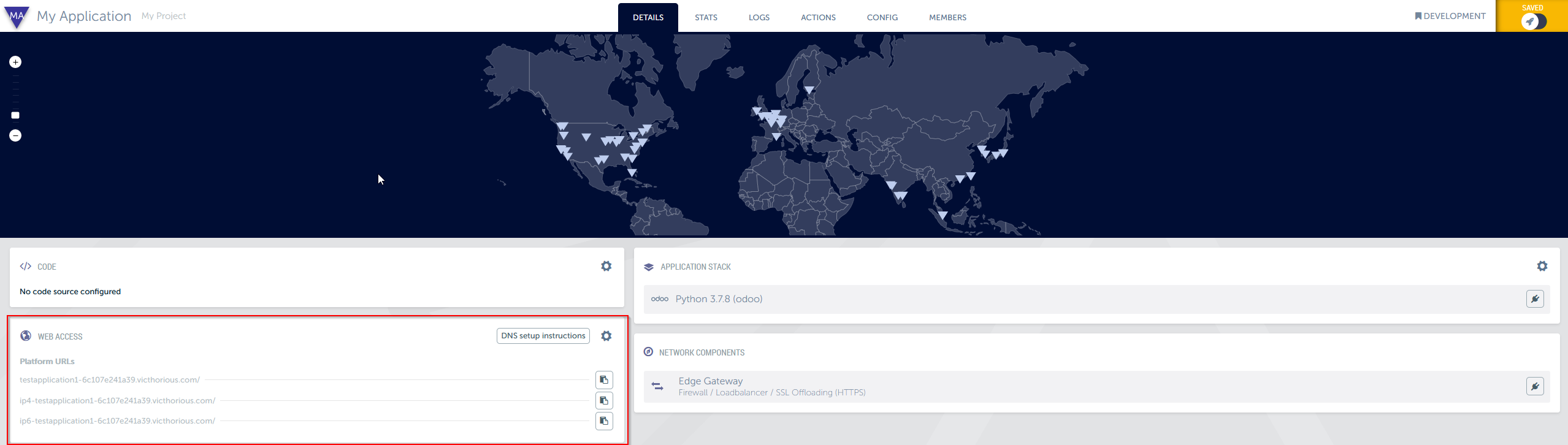Click the MA application logo badge
The width and height of the screenshot is (1568, 445).
(17, 17)
